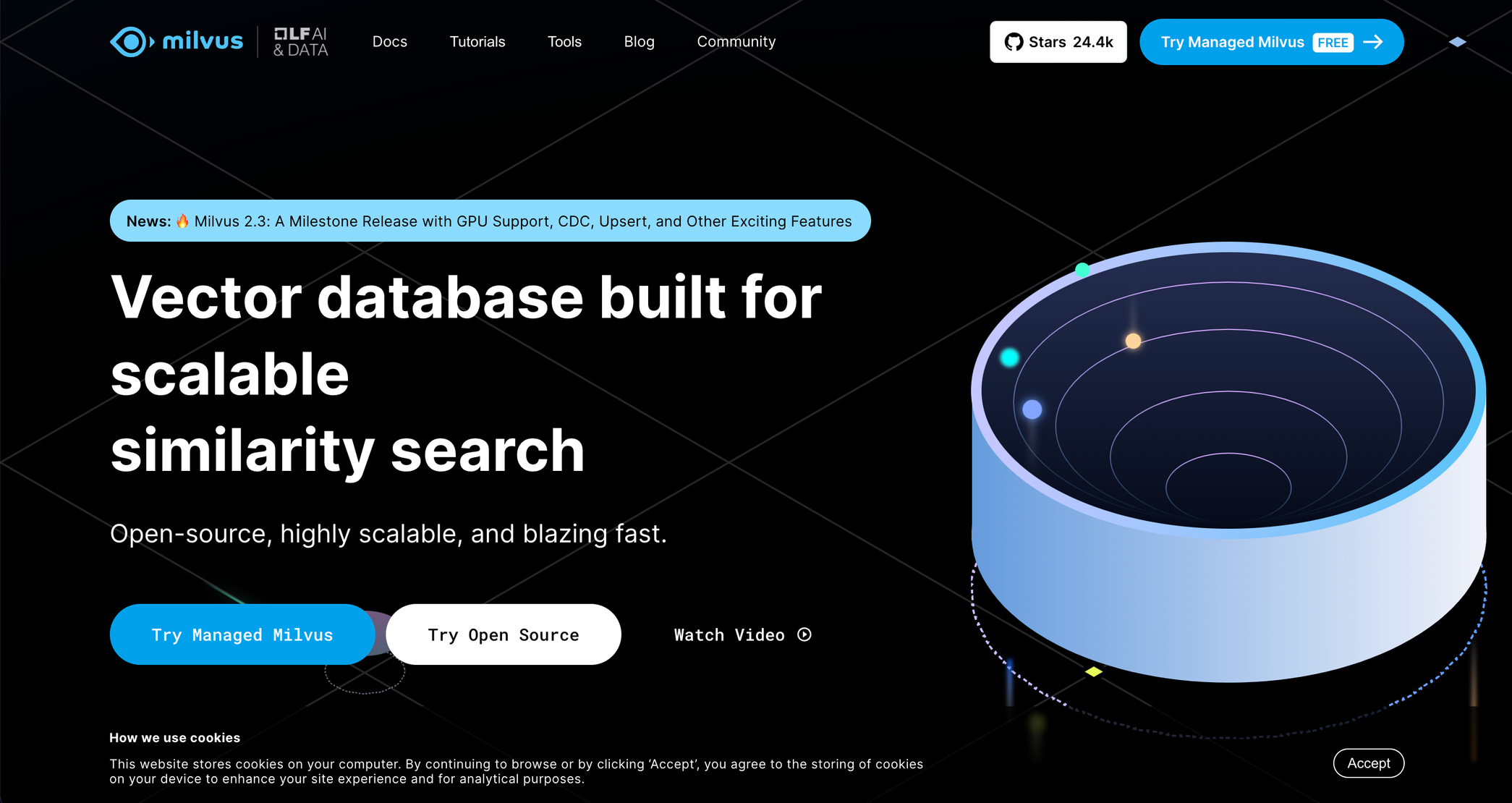Click the large Try Managed Milvus button
Screen dimensions: 1512x803
[x=242, y=634]
